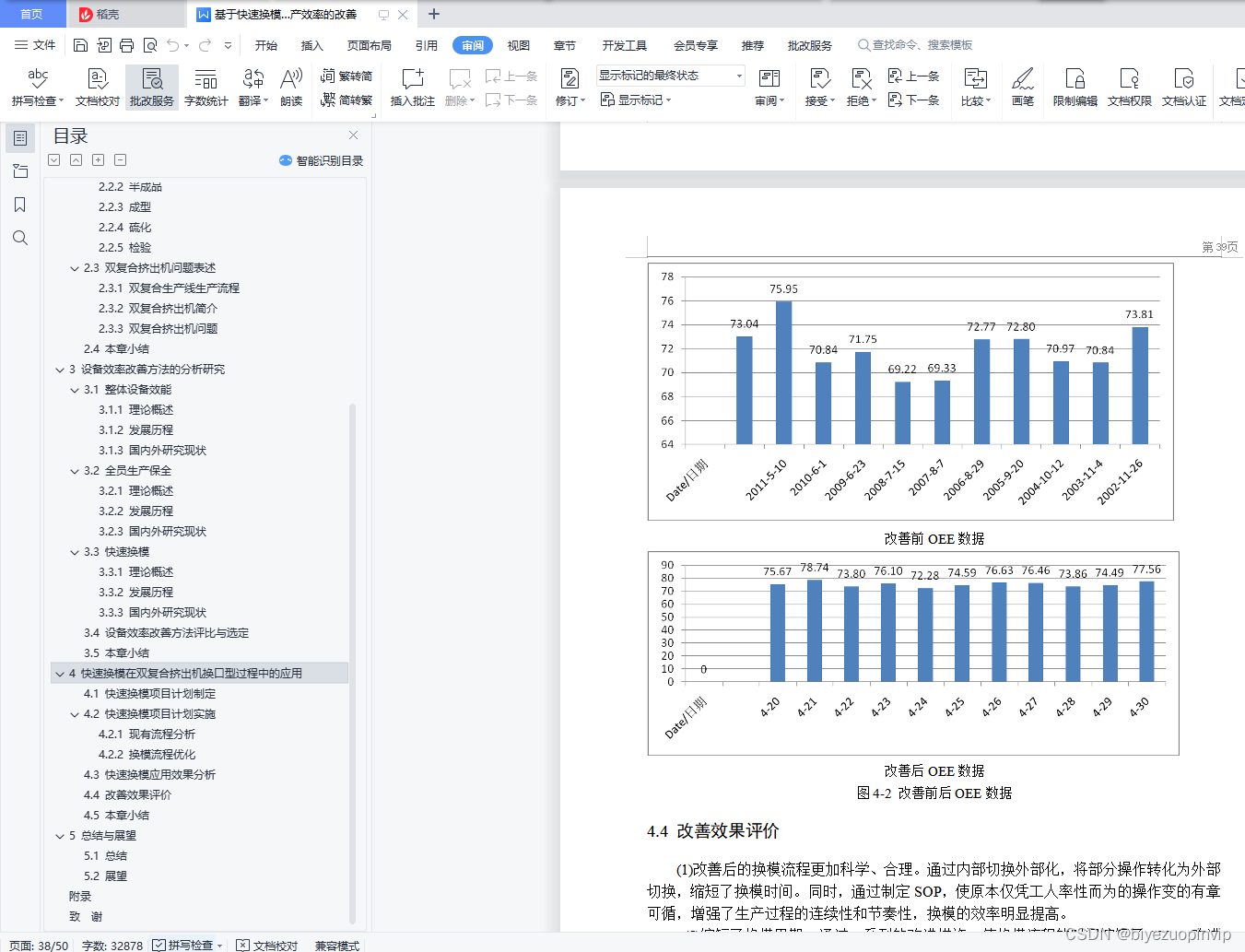
Task: Collapse section 3.2 全员生产保全
Action: [x=75, y=471]
